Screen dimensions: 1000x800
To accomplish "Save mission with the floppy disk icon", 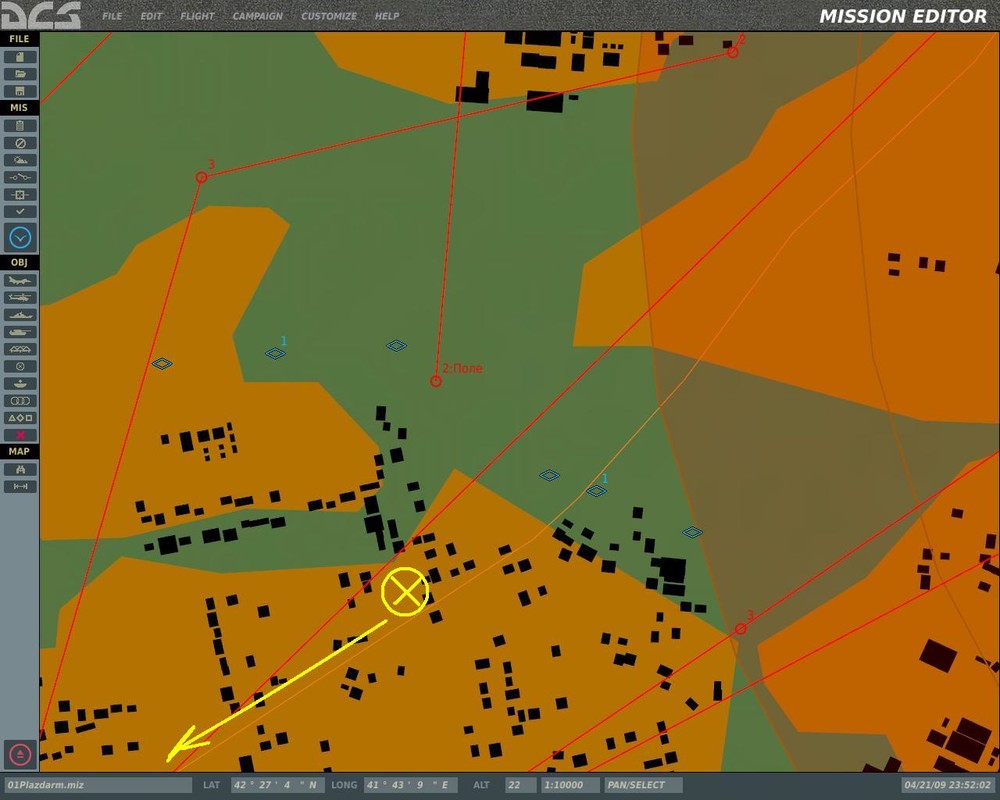I will 20,91.
